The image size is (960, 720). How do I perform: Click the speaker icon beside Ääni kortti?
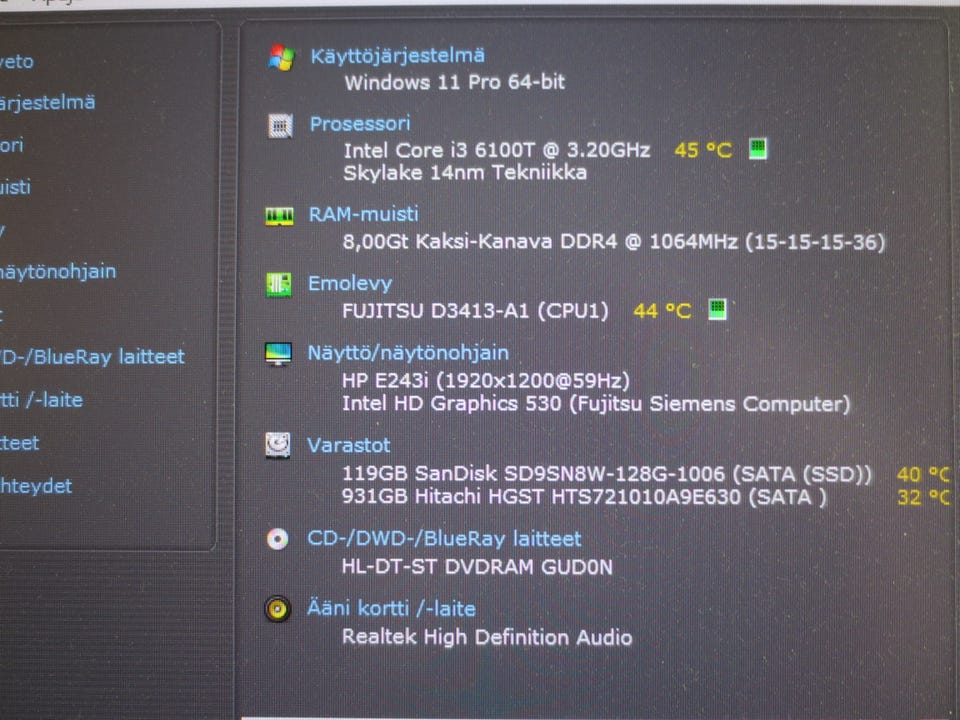pyautogui.click(x=277, y=609)
